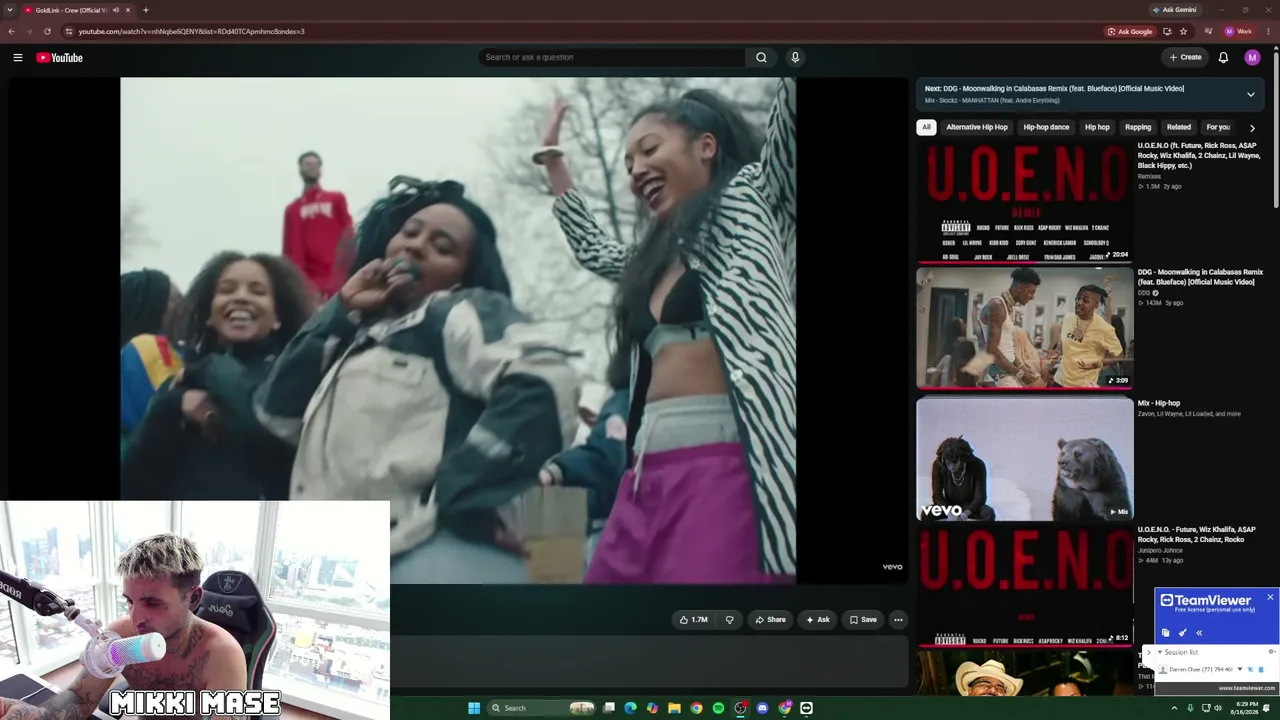Click the Windows taskbar Search box
This screenshot has width=1280, height=720.
pyautogui.click(x=542, y=708)
